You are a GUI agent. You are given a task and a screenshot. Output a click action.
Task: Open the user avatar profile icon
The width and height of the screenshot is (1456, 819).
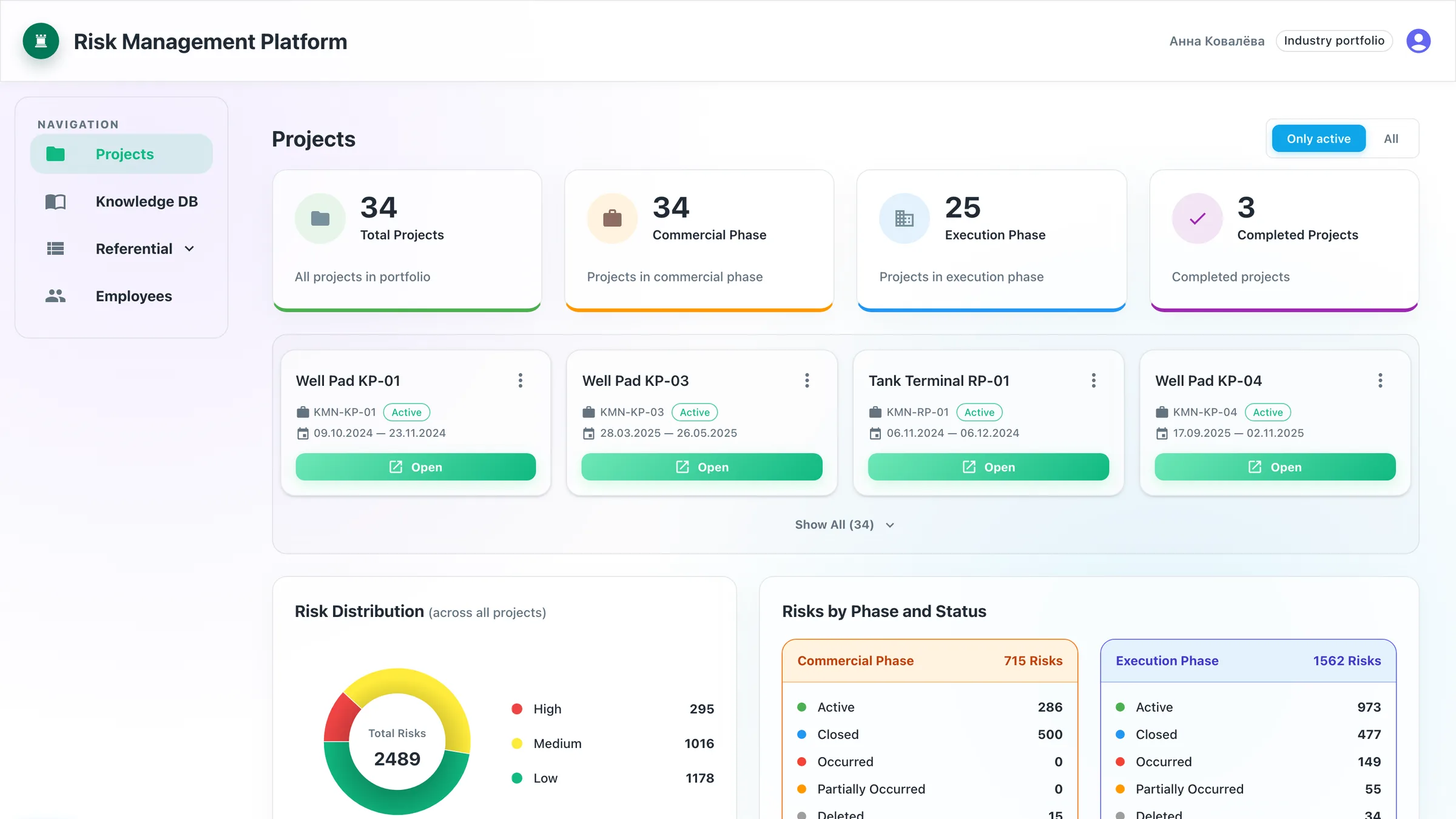pos(1418,41)
